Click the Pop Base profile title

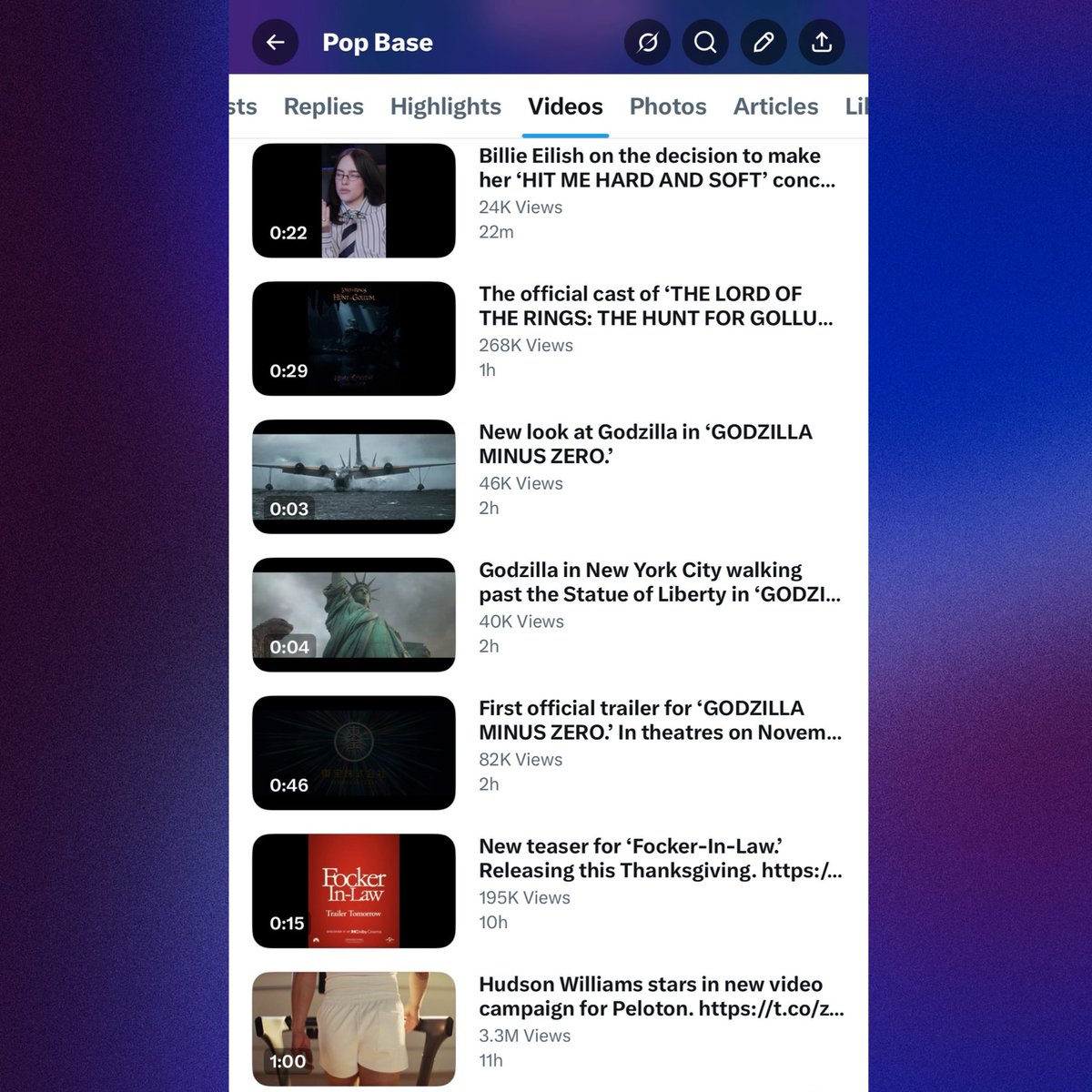pyautogui.click(x=378, y=43)
